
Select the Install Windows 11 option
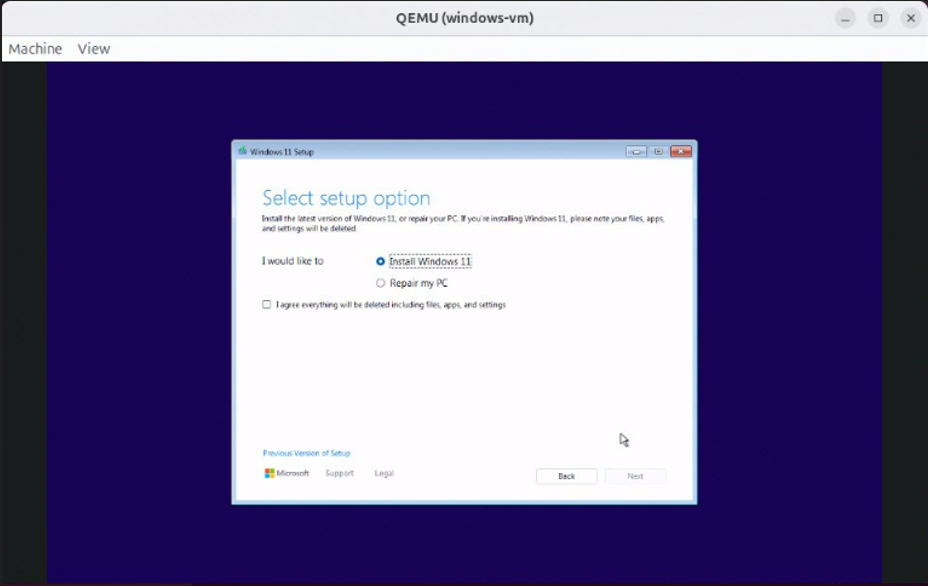pyautogui.click(x=381, y=261)
